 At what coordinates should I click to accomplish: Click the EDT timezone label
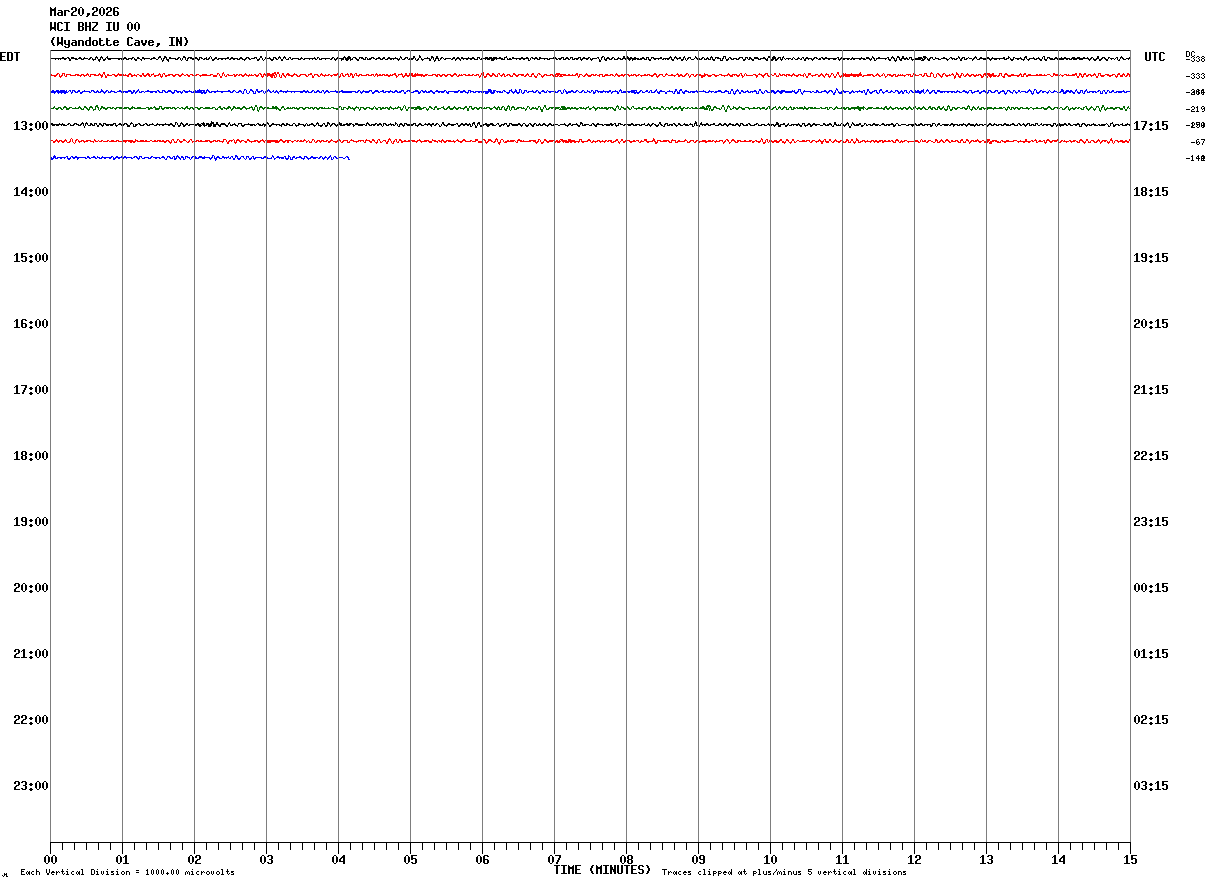click(10, 57)
